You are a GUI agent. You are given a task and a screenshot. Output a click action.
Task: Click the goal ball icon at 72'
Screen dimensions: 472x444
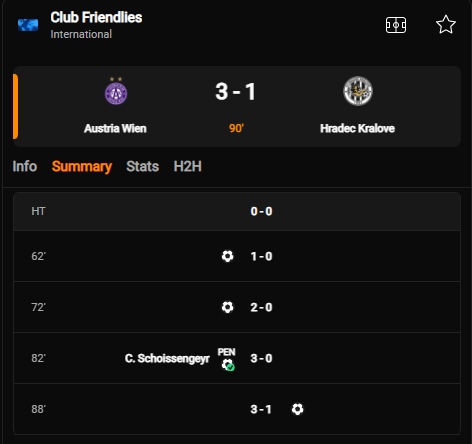pyautogui.click(x=227, y=307)
